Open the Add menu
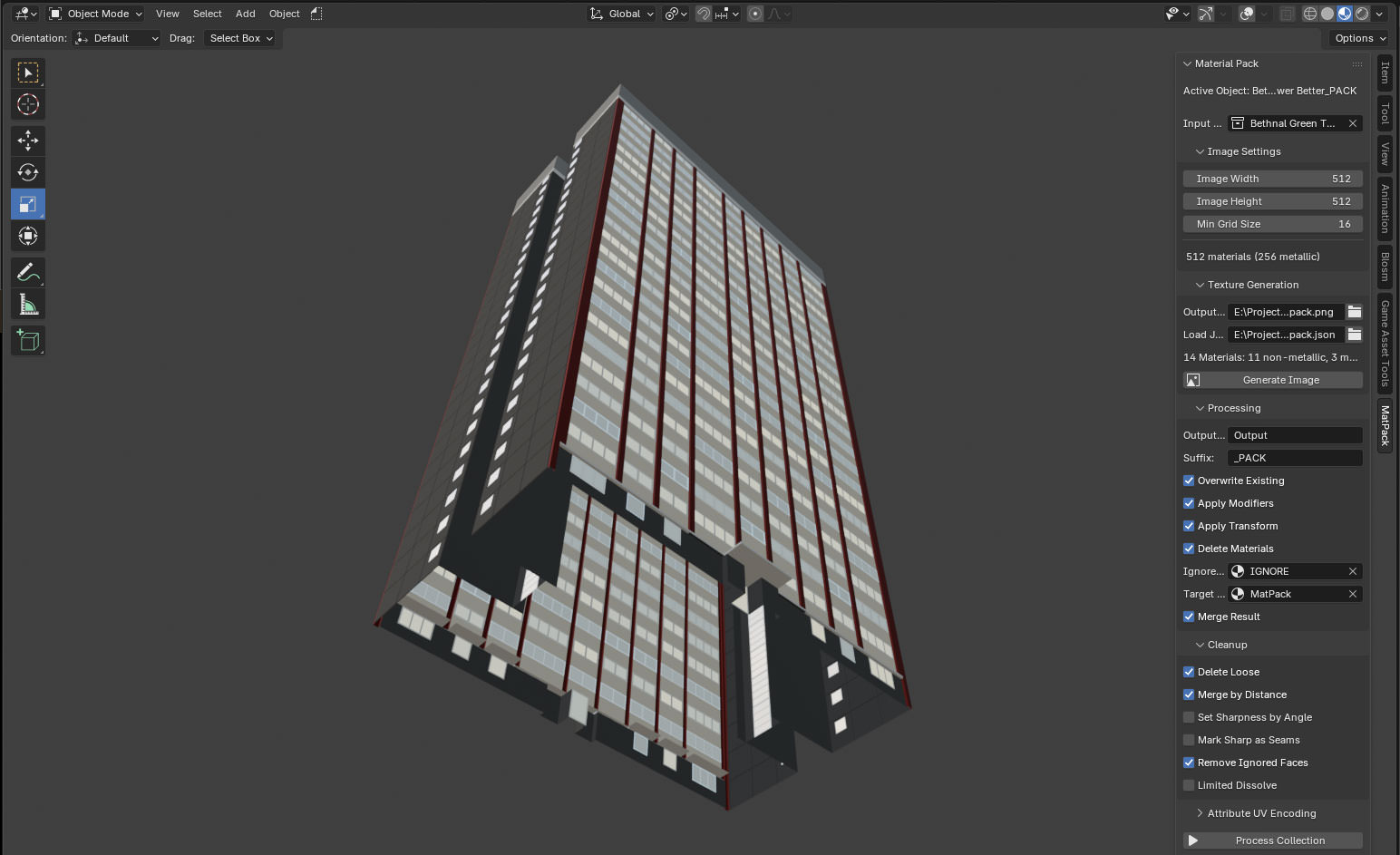The width and height of the screenshot is (1400, 855). [245, 14]
